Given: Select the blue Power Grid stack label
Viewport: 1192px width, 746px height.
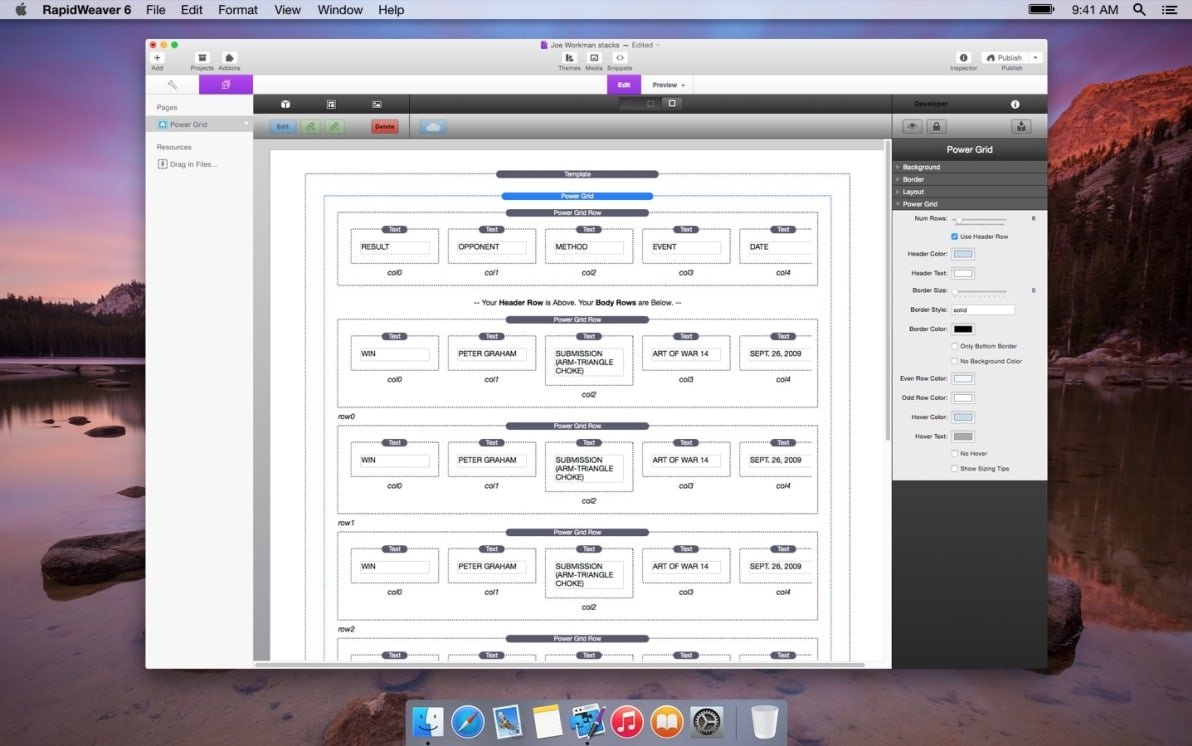Looking at the screenshot, I should pos(577,196).
